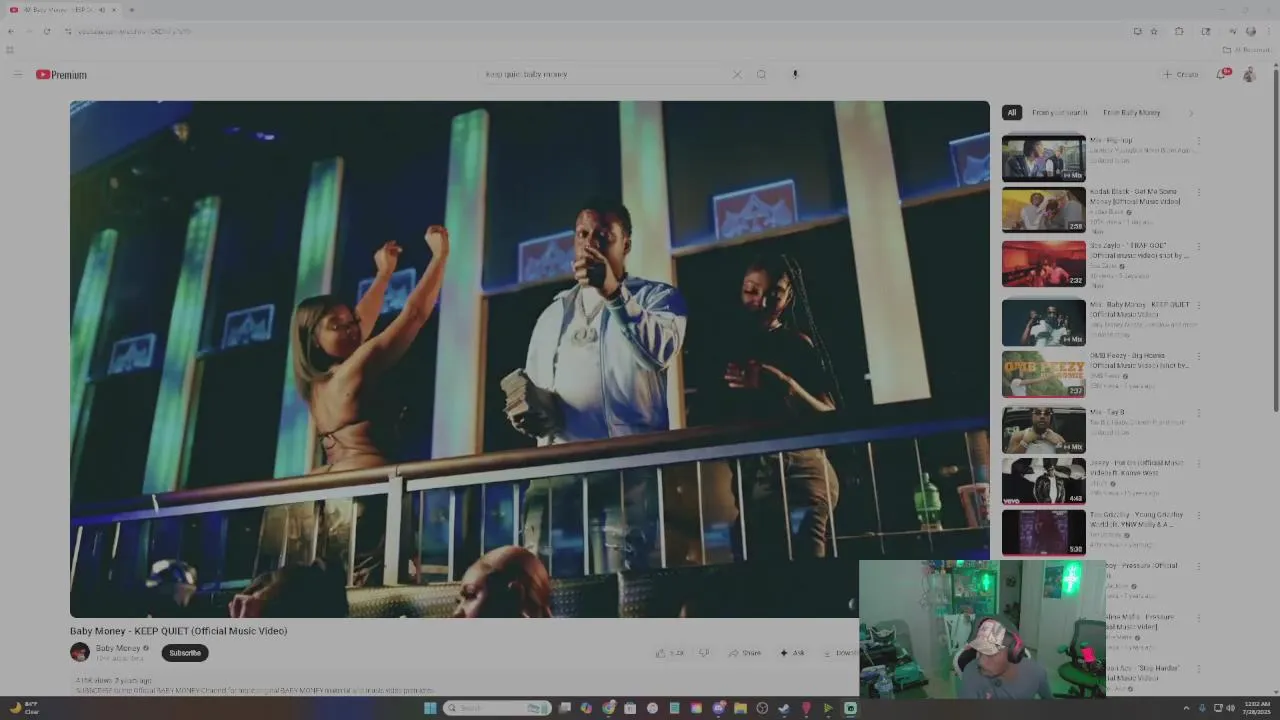Show hidden system tray icons
1280x720 pixels.
(x=1186, y=708)
